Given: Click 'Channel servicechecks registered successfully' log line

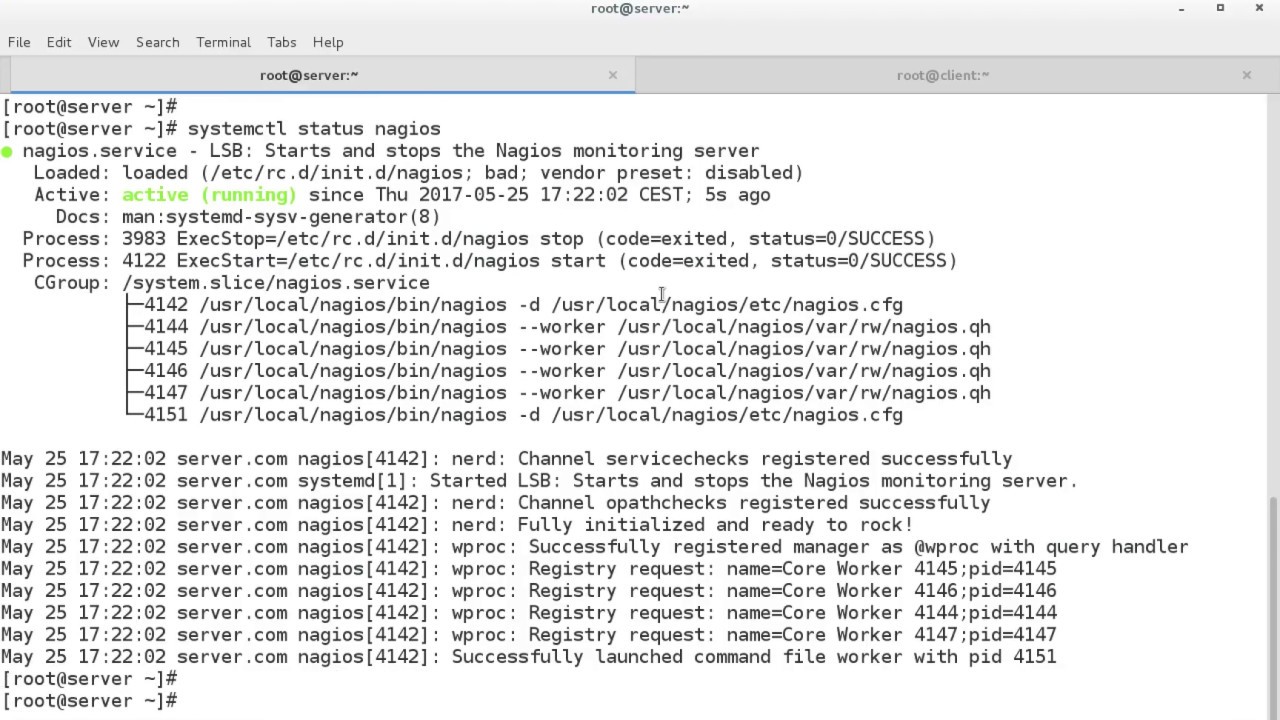Looking at the screenshot, I should pos(507,459).
